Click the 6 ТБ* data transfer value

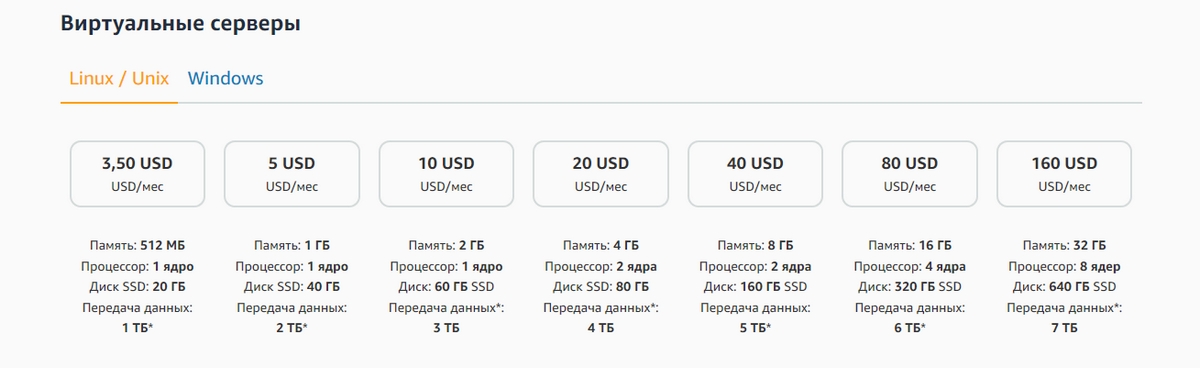tap(909, 327)
